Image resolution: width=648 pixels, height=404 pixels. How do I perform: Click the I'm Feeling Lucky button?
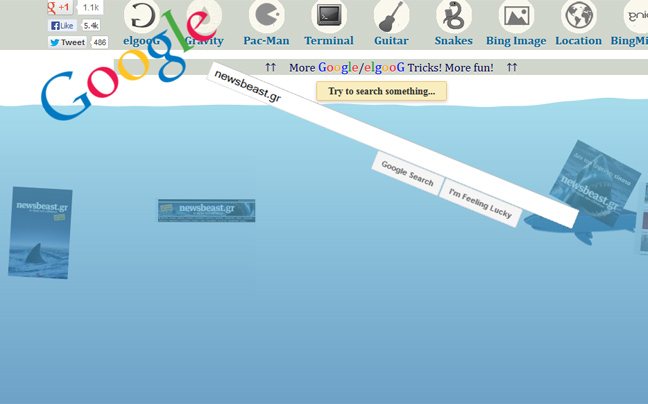[x=480, y=203]
